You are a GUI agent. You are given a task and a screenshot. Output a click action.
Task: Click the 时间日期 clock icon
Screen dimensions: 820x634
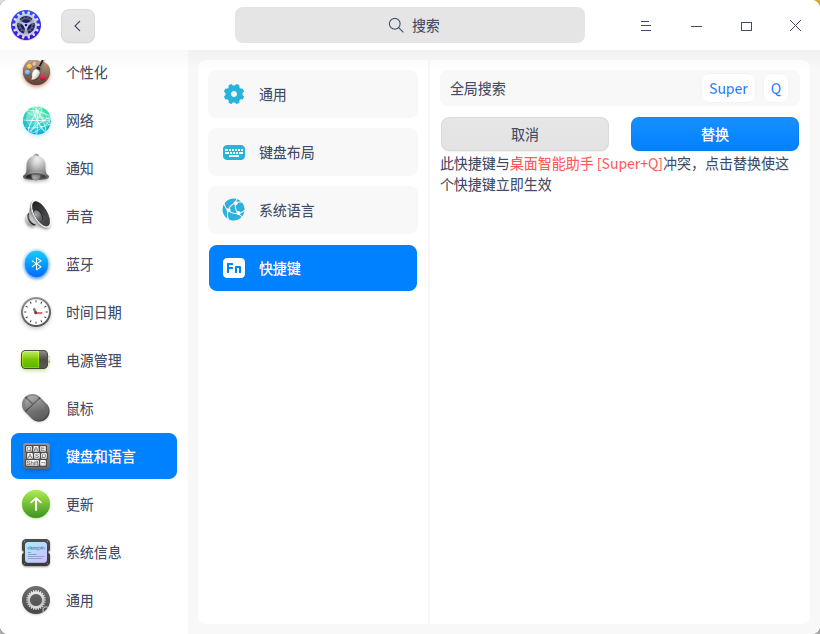pyautogui.click(x=36, y=312)
